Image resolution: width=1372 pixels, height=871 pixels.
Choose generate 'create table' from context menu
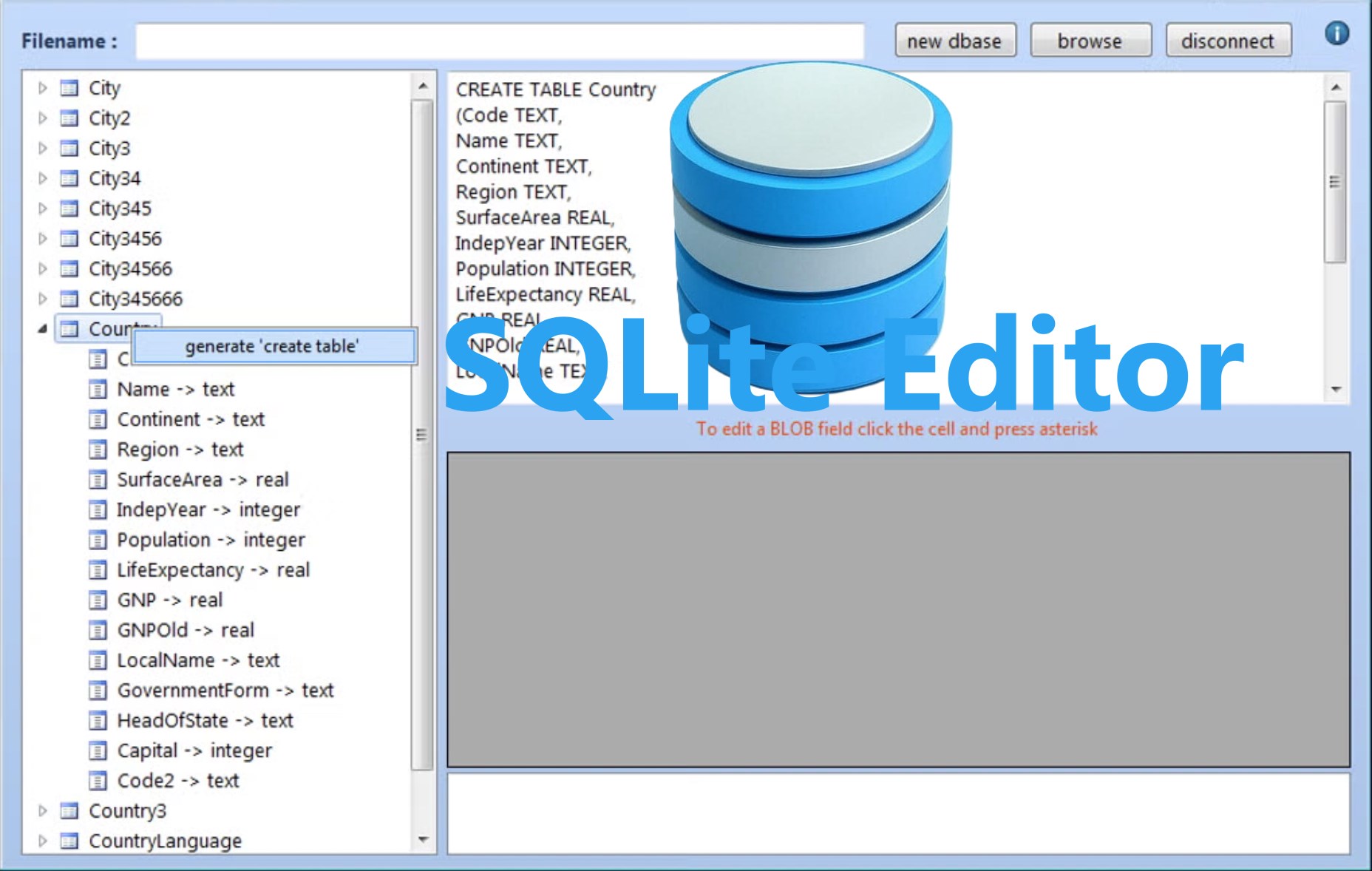274,346
